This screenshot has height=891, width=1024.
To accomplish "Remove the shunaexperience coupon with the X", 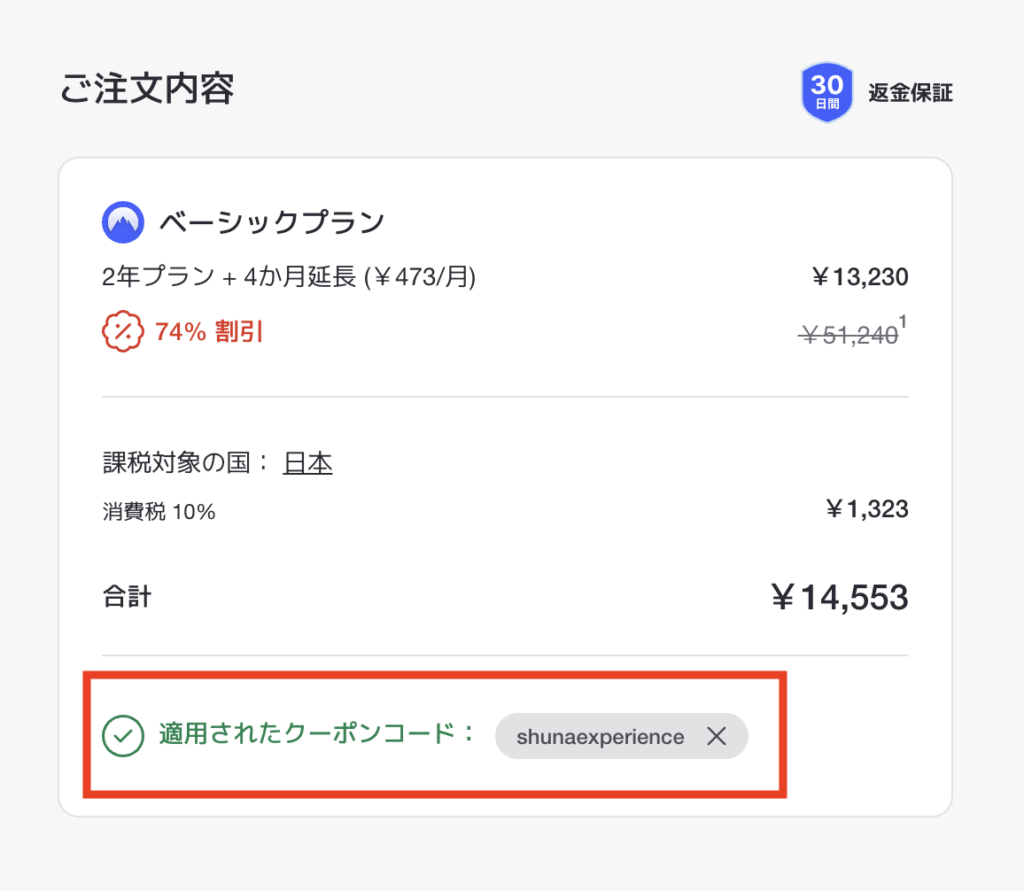I will 717,736.
